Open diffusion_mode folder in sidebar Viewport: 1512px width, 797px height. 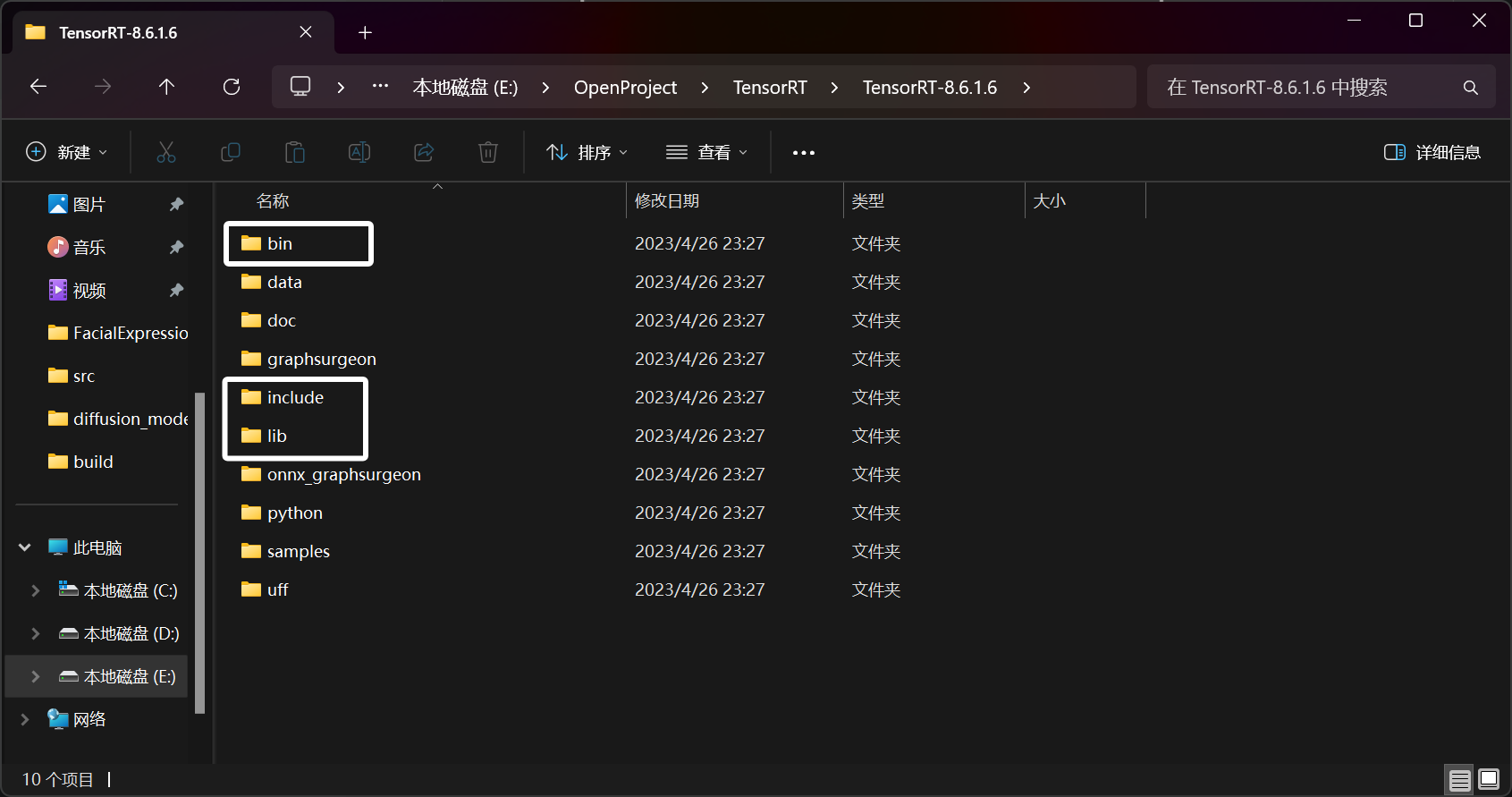118,419
